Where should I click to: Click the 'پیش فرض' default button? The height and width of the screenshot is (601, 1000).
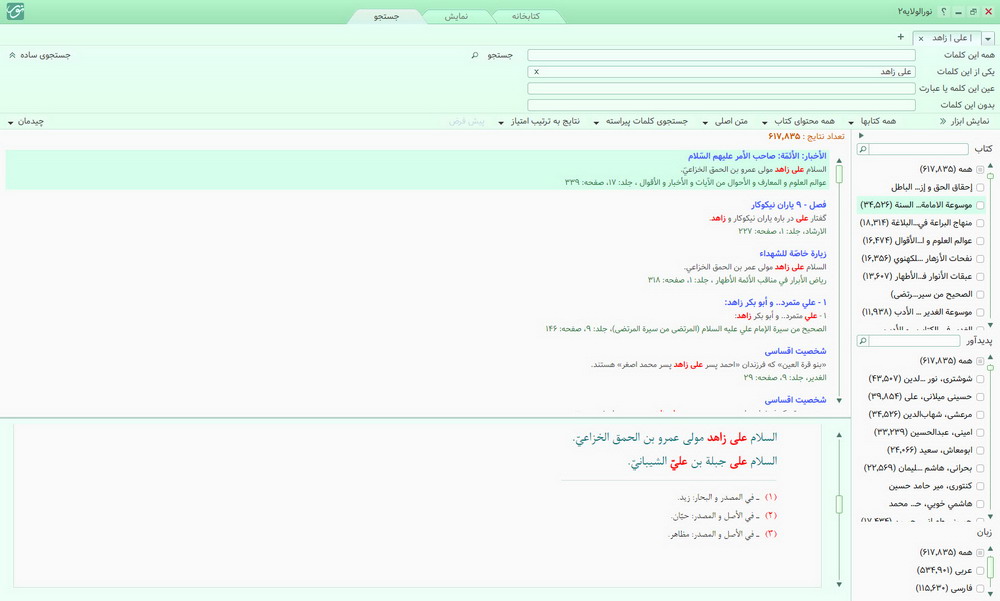click(466, 121)
